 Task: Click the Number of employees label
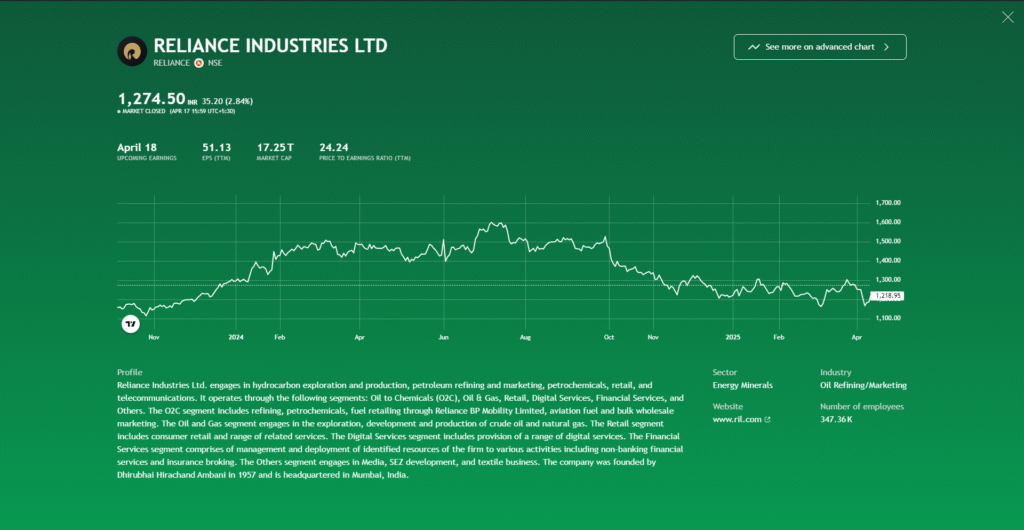(x=862, y=407)
